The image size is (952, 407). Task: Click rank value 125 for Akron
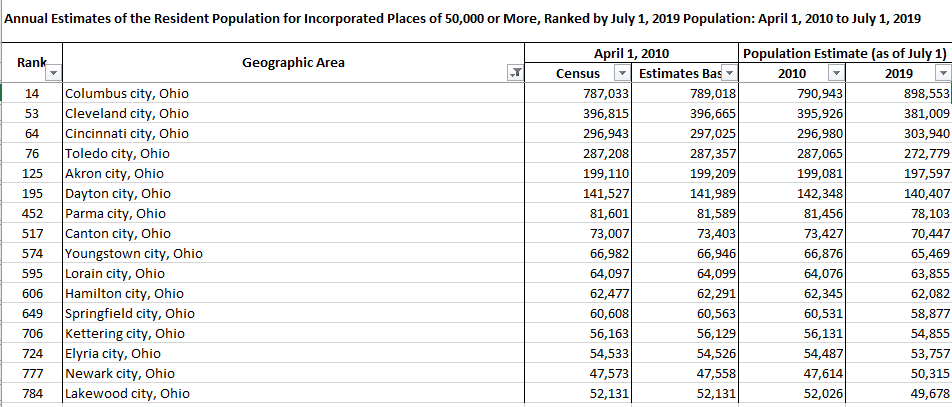tap(32, 174)
